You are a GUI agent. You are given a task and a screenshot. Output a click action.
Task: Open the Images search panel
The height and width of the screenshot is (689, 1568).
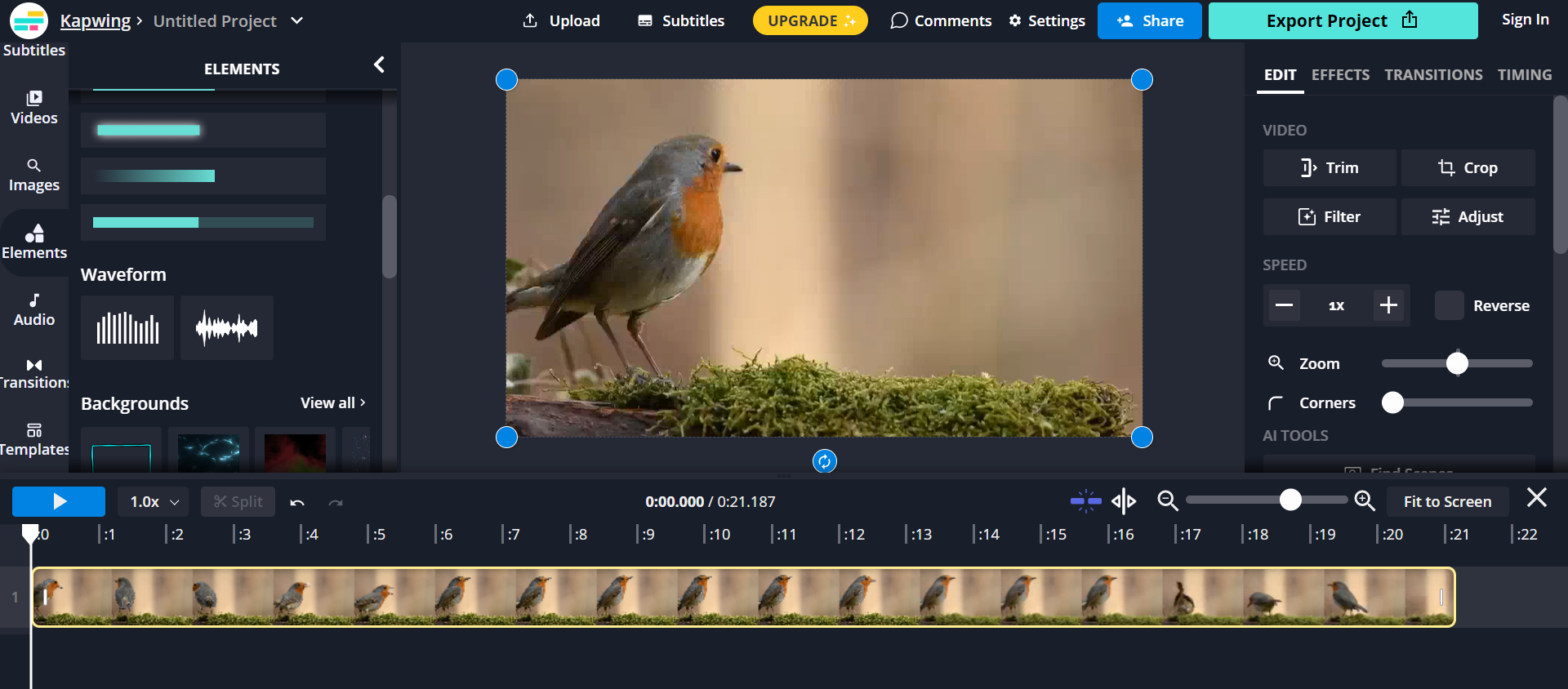pos(33,176)
